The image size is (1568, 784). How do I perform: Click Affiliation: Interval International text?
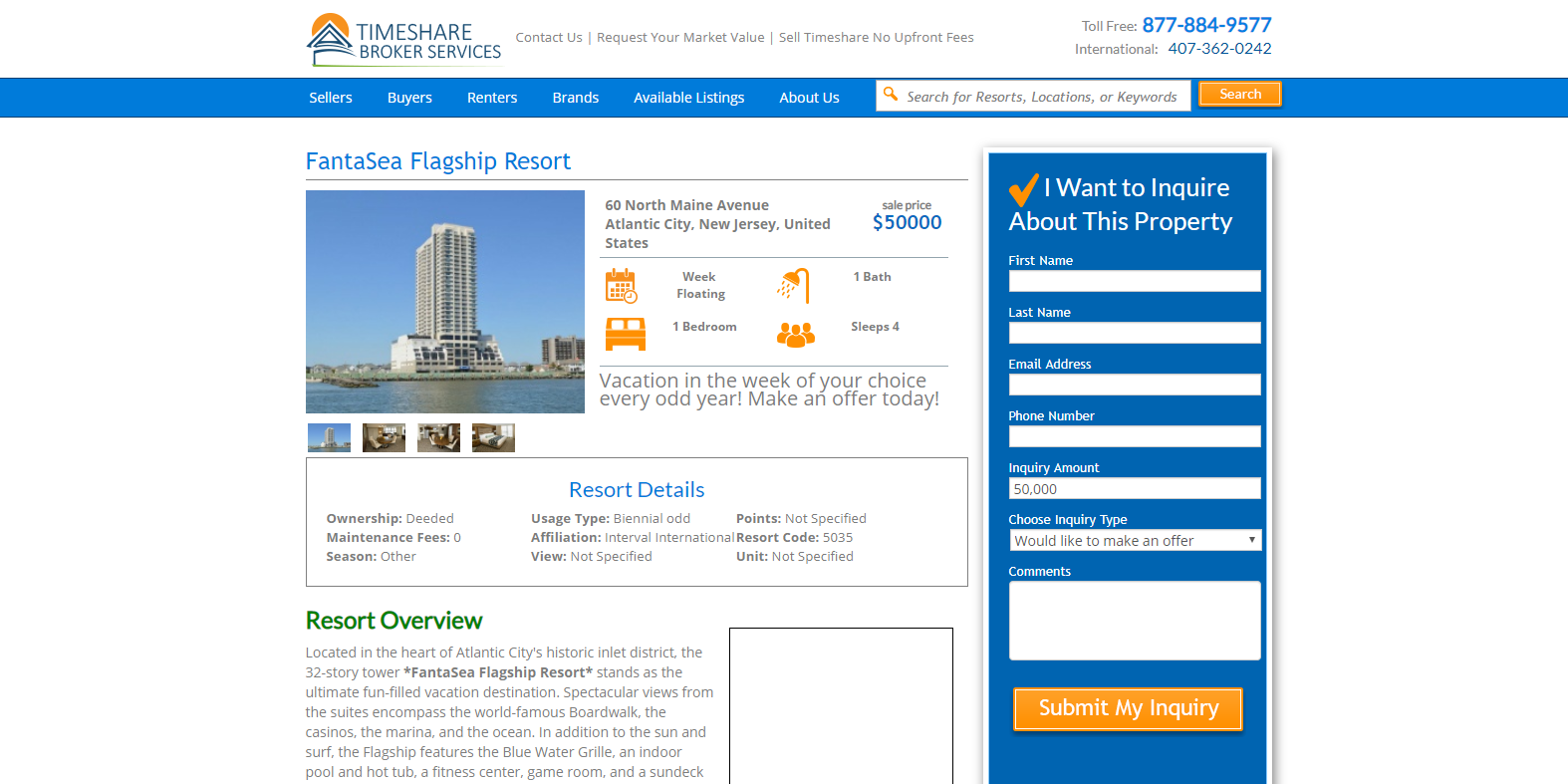[x=633, y=538]
